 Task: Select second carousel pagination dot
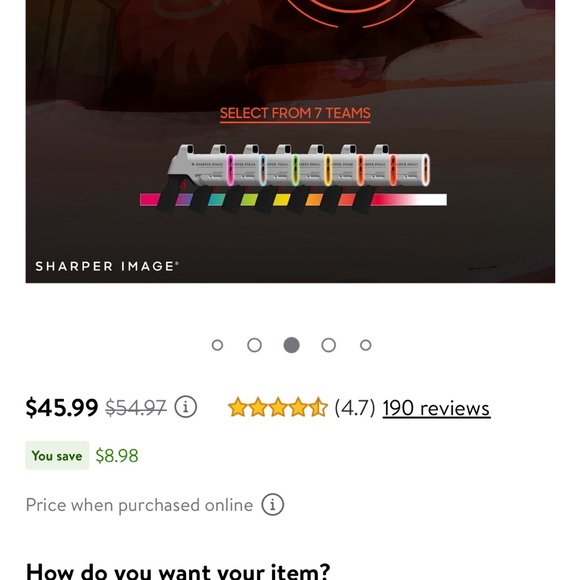(x=254, y=345)
